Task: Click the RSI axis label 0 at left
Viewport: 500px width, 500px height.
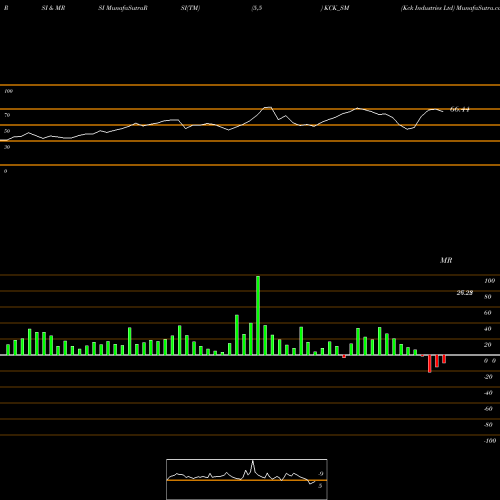Action: tap(5, 171)
